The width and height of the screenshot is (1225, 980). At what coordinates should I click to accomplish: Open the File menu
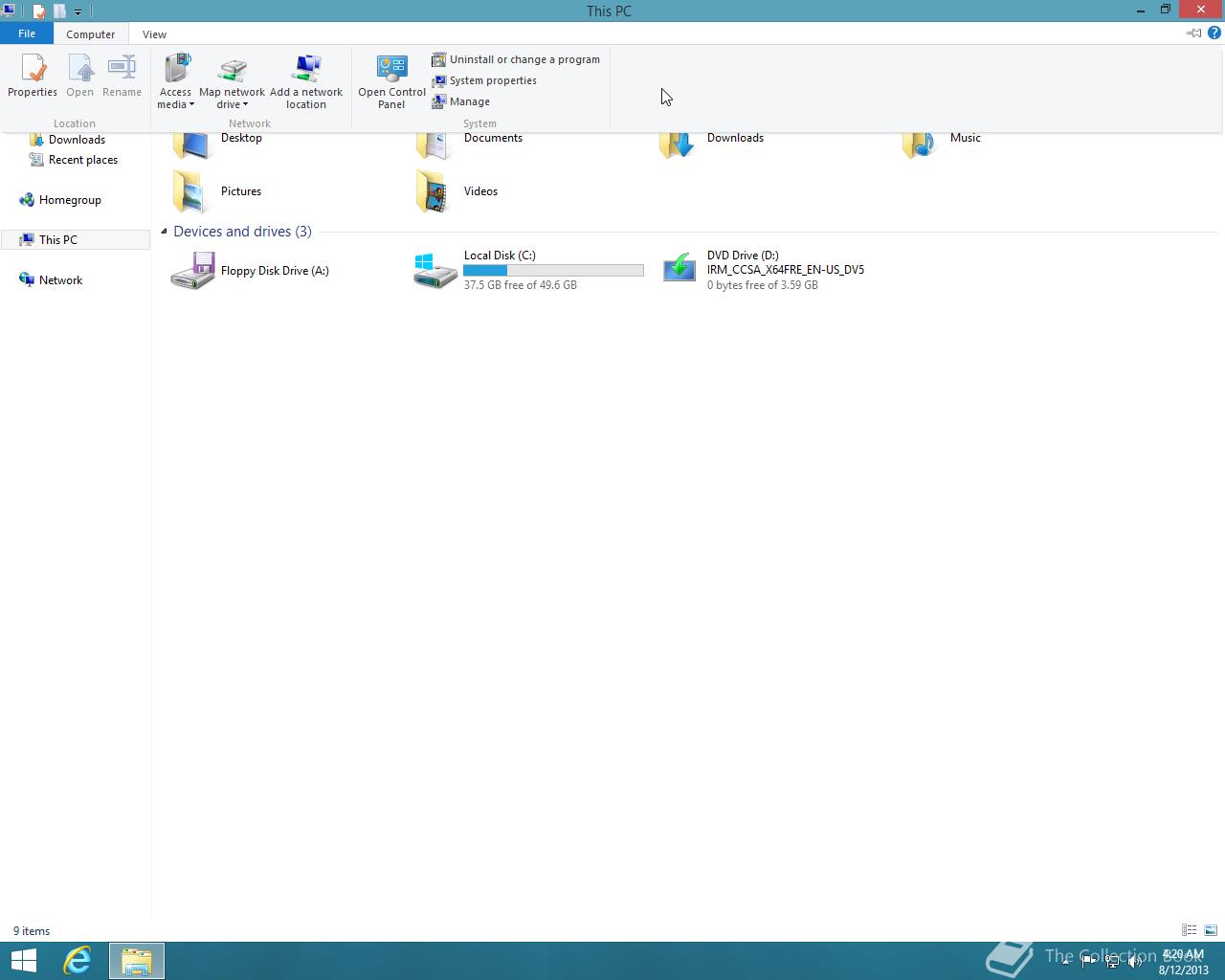[27, 33]
